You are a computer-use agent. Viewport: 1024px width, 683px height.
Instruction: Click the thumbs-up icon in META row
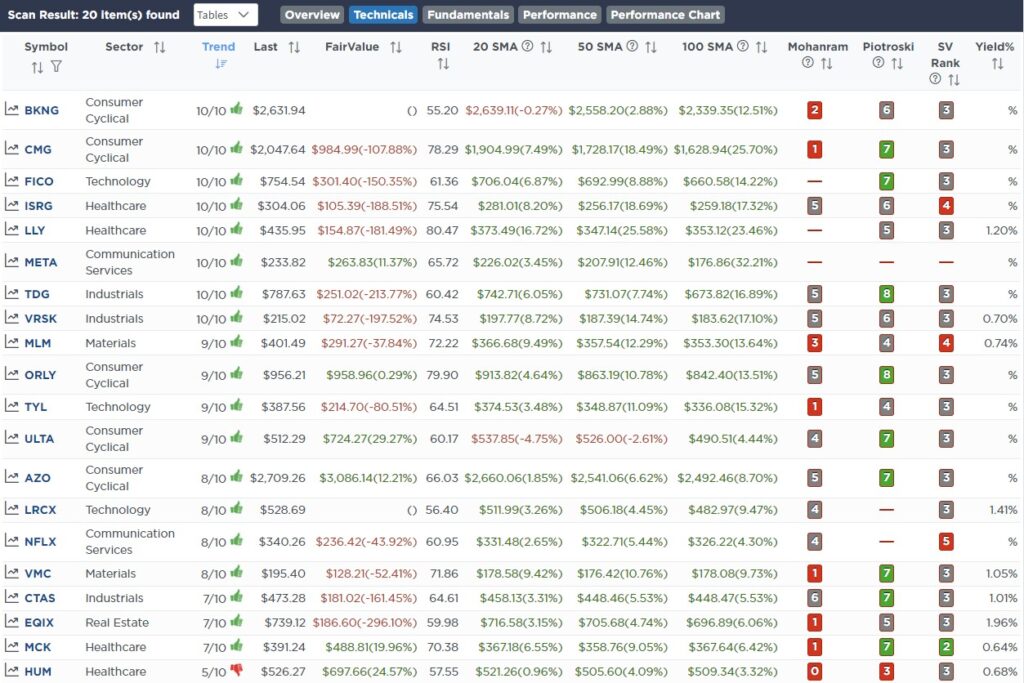237,261
